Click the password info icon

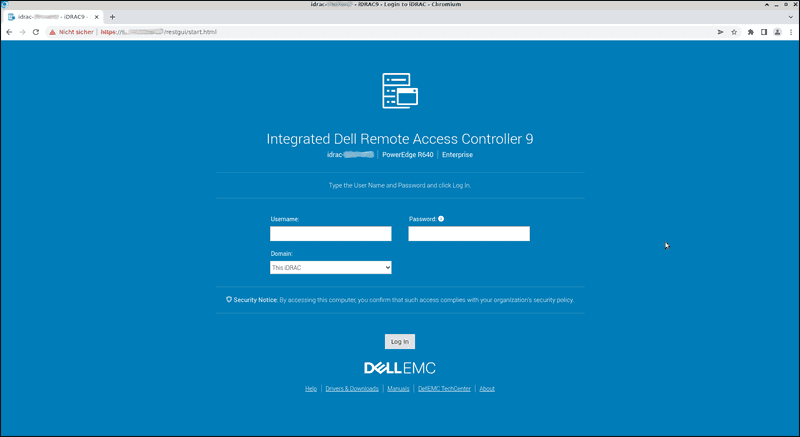click(441, 218)
